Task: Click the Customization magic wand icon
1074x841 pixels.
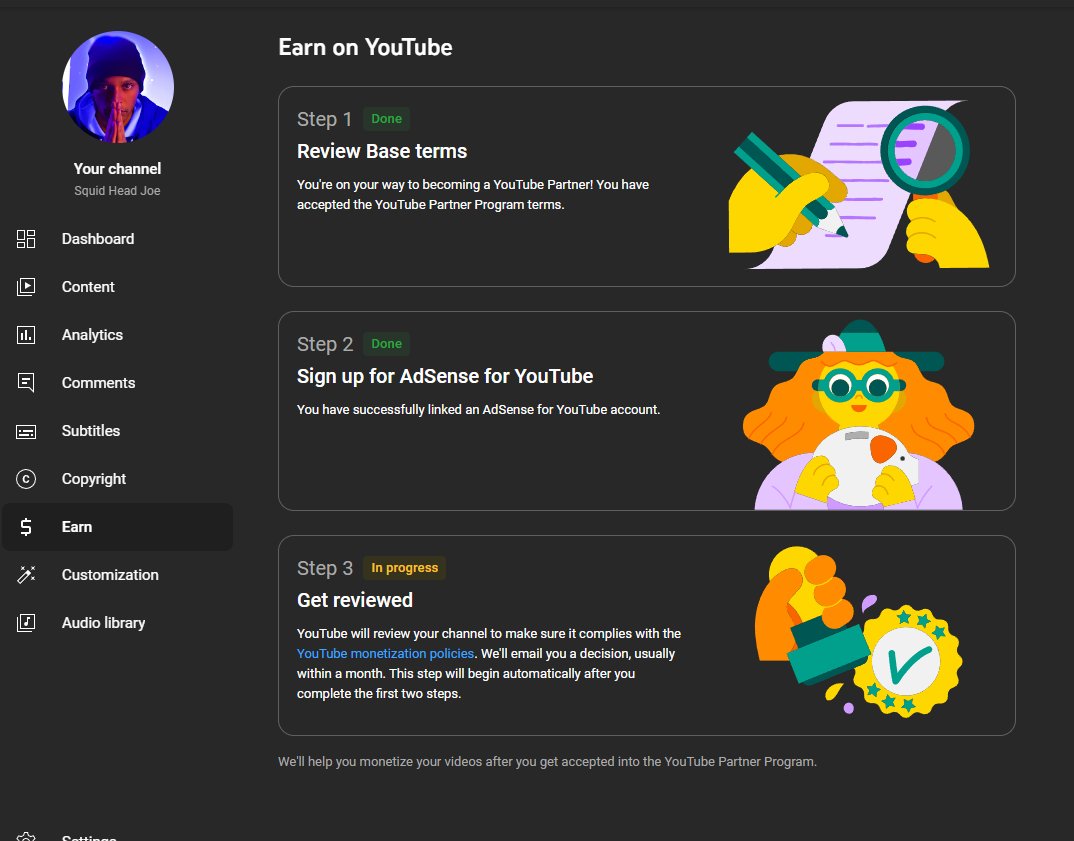Action: coord(26,575)
